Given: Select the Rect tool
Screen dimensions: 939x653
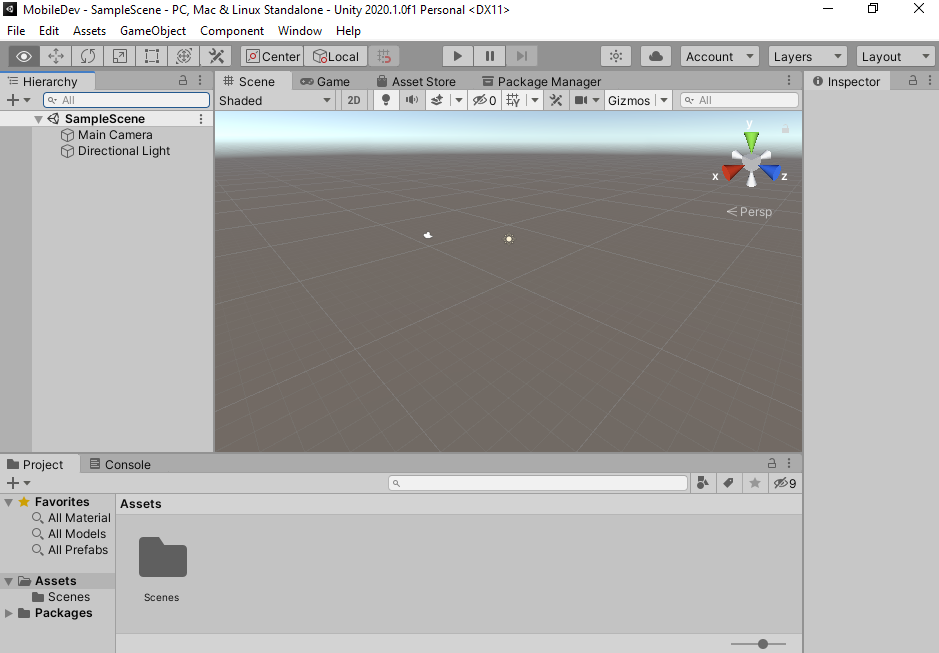Looking at the screenshot, I should tap(151, 56).
